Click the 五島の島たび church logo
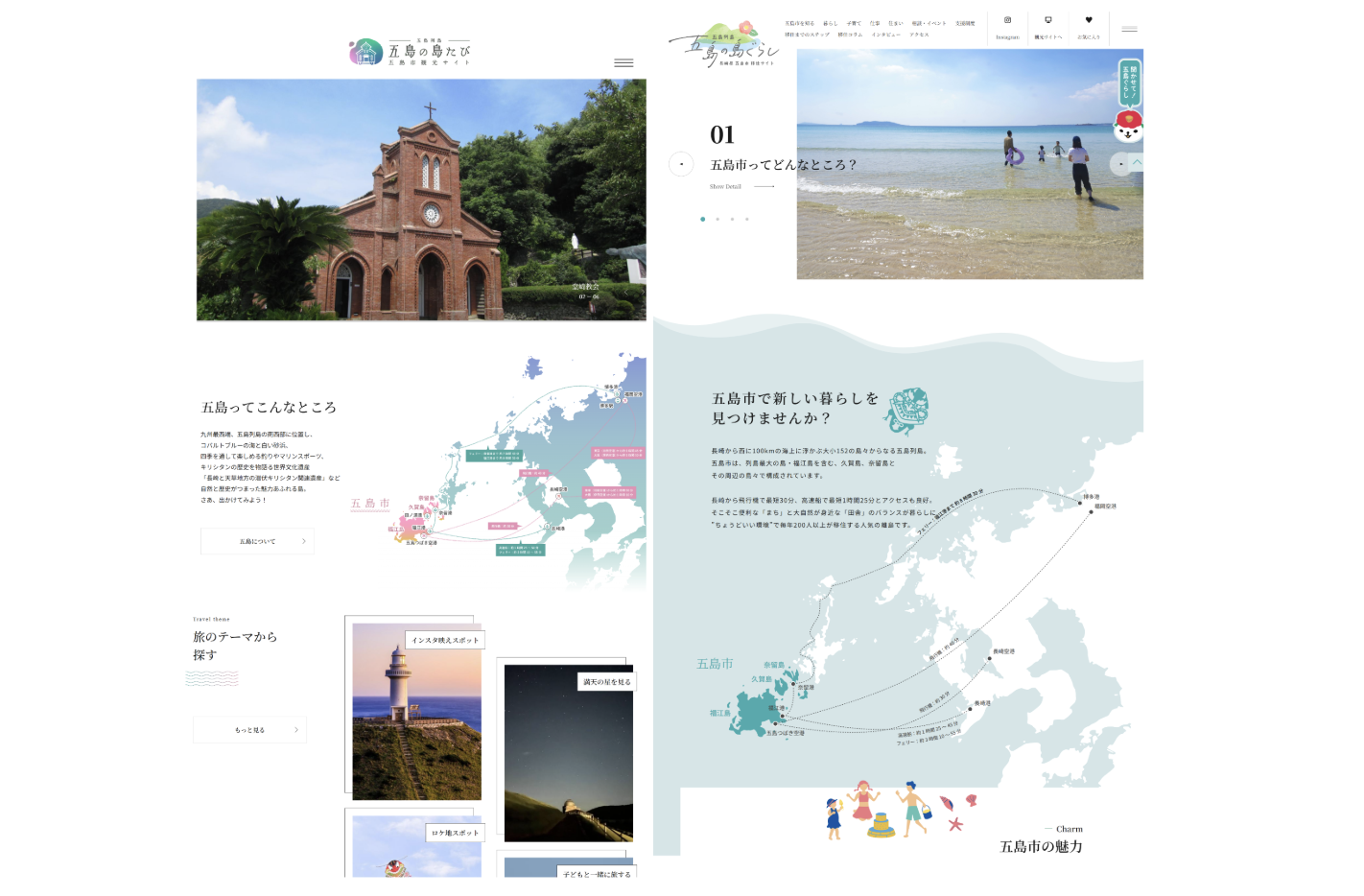This screenshot has height=896, width=1364. 365,52
